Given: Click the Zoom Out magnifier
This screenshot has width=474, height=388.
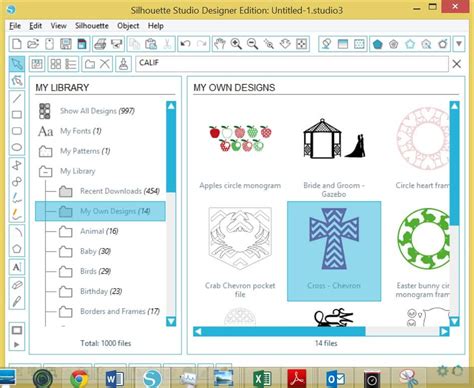Looking at the screenshot, I should 252,44.
